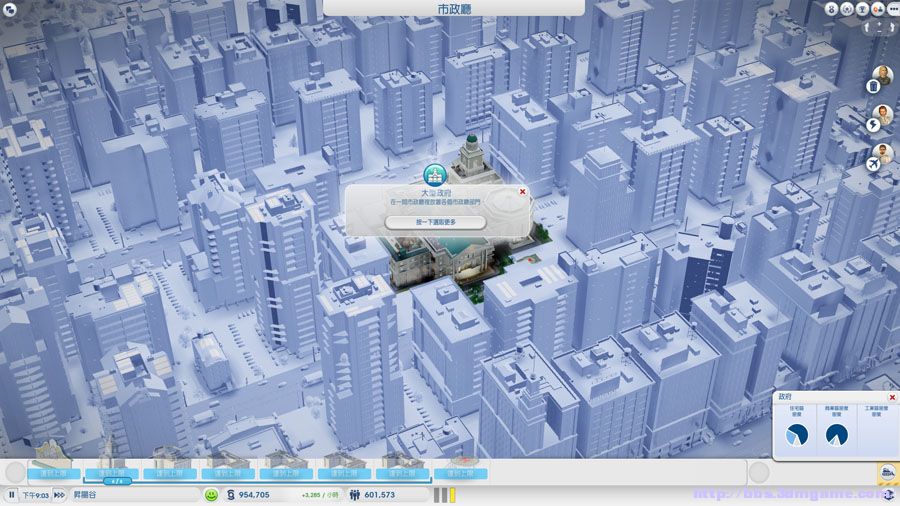Select the last module thumbnail with red marking
The width and height of the screenshot is (900, 506).
tap(461, 468)
